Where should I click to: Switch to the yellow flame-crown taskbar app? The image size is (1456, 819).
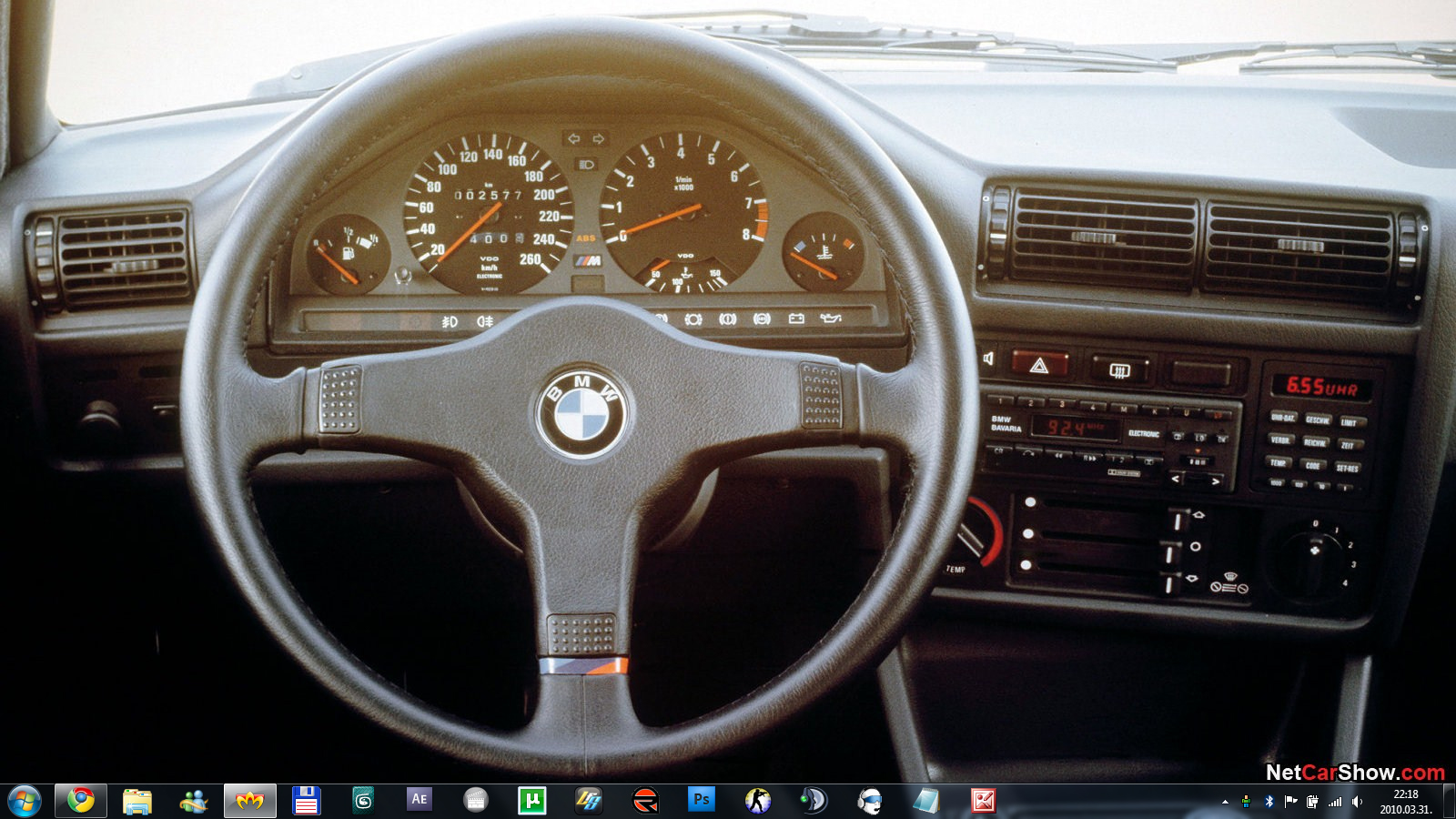pyautogui.click(x=250, y=801)
